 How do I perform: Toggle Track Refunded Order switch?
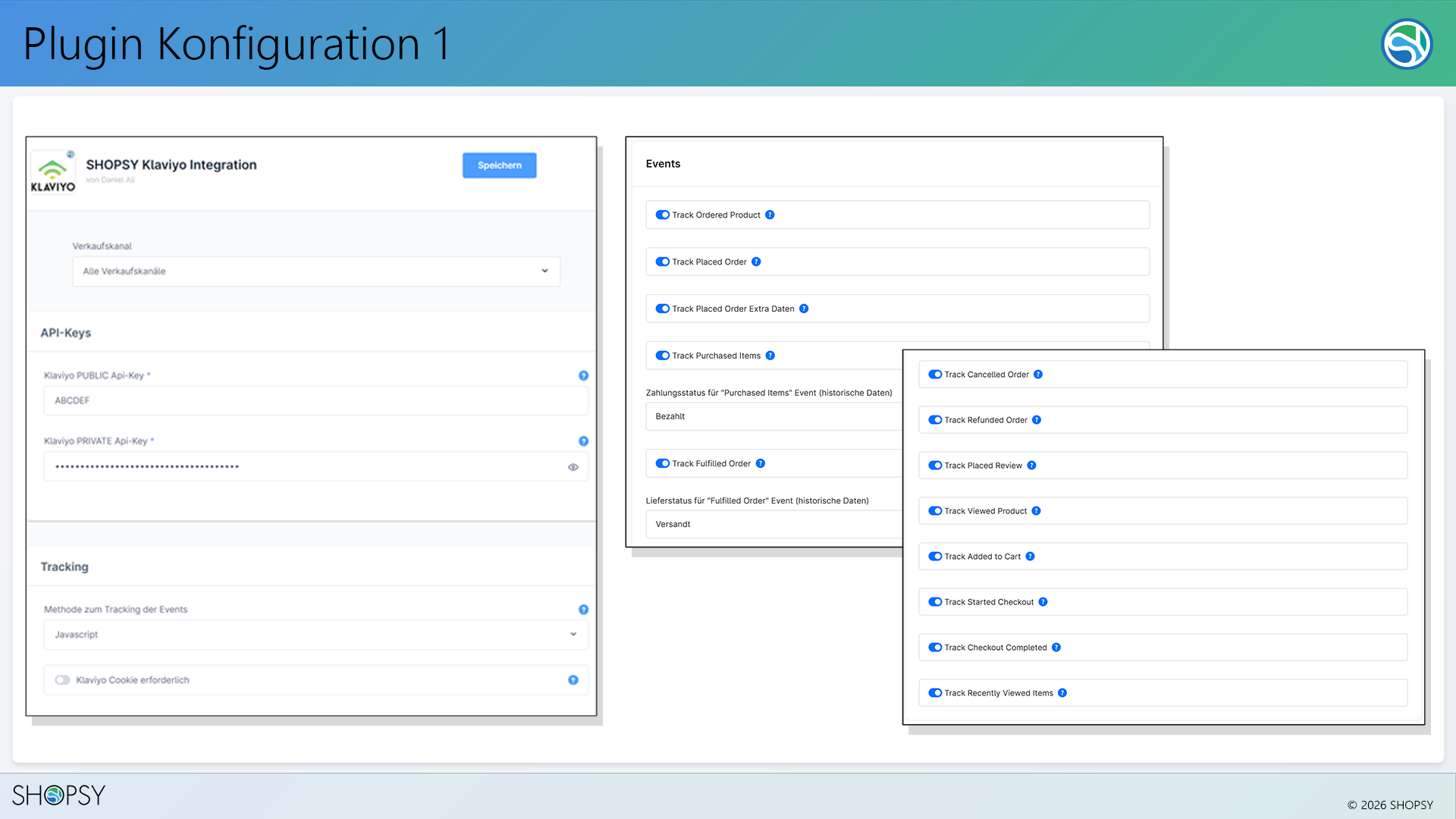[935, 420]
